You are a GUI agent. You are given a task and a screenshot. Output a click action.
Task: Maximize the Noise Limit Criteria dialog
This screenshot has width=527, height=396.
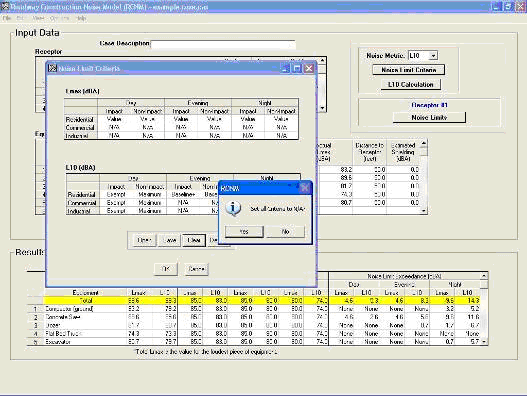[x=297, y=69]
